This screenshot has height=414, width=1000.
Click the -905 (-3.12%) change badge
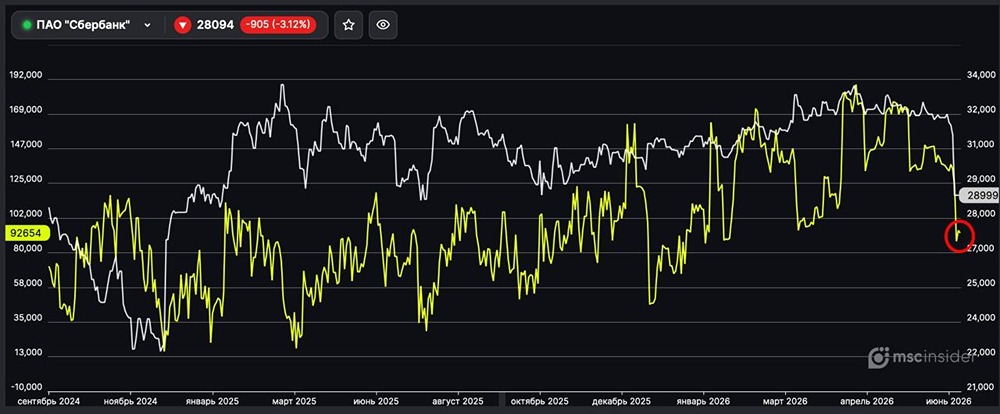[x=278, y=25]
